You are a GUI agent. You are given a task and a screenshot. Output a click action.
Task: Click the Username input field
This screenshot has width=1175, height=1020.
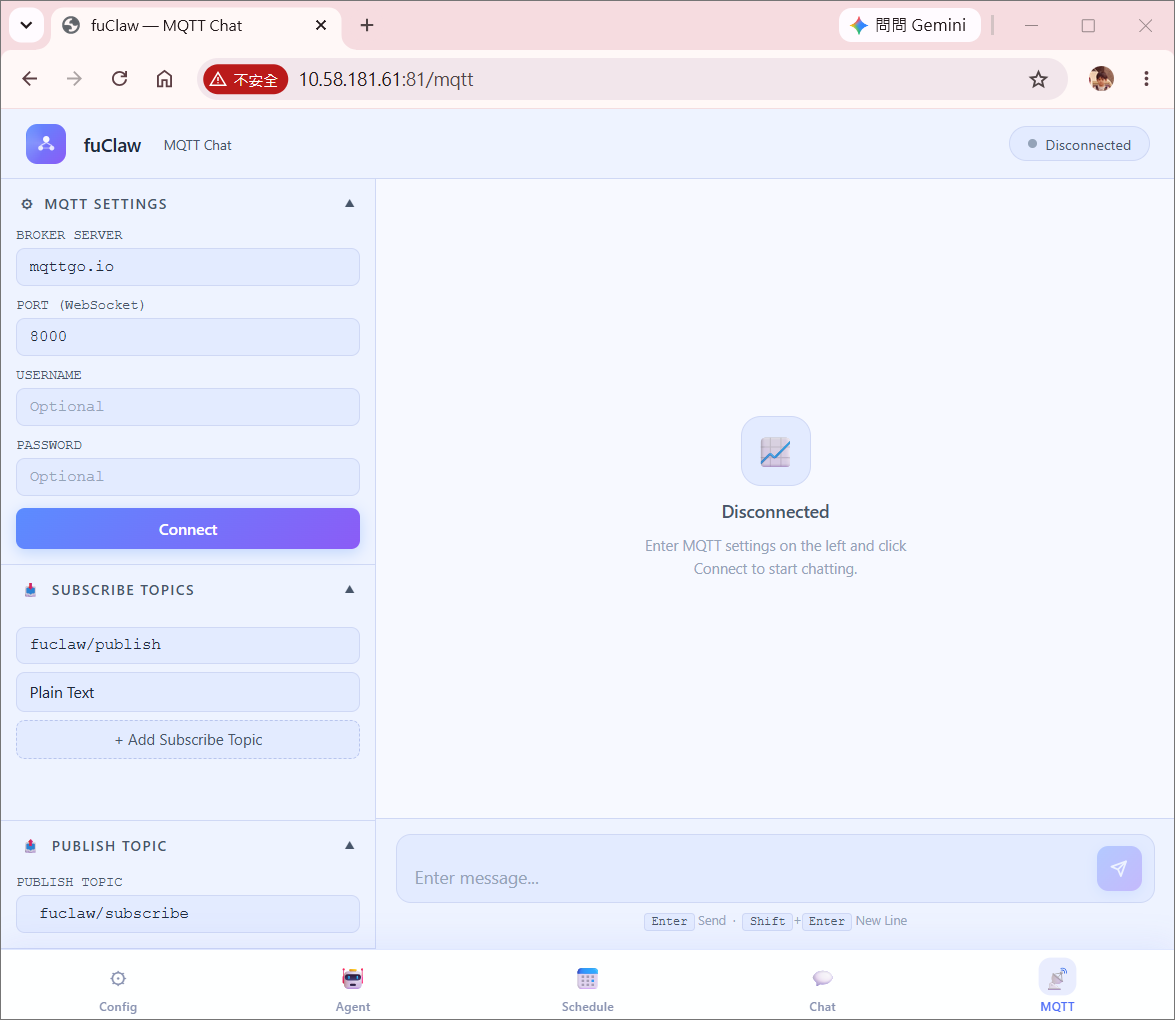click(187, 407)
